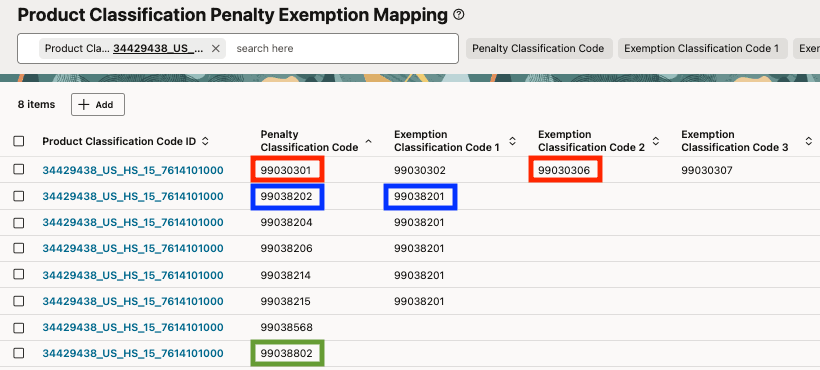This screenshot has width=820, height=370.
Task: Open product code link in 99038206 row
Action: [x=133, y=248]
